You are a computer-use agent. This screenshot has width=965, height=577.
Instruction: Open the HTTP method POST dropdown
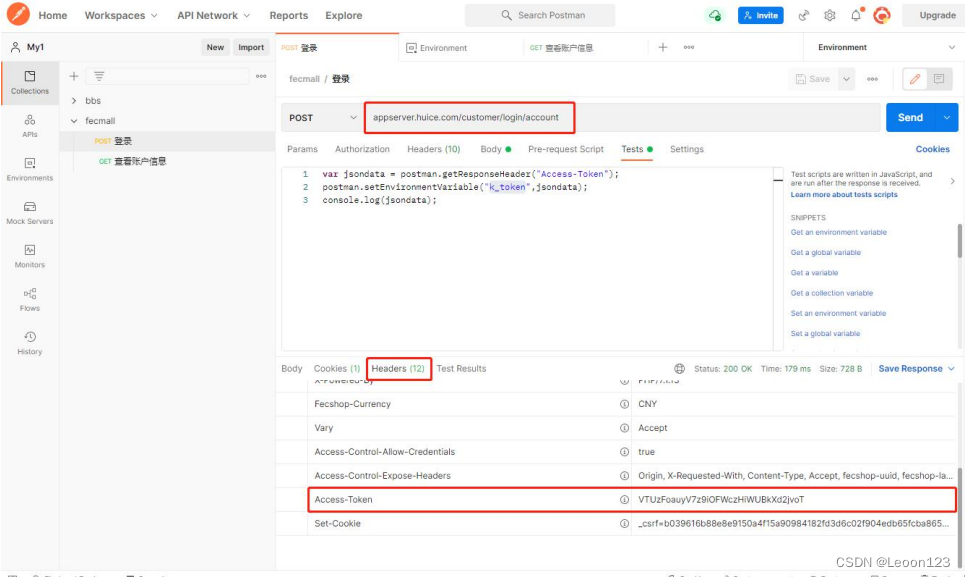[322, 117]
